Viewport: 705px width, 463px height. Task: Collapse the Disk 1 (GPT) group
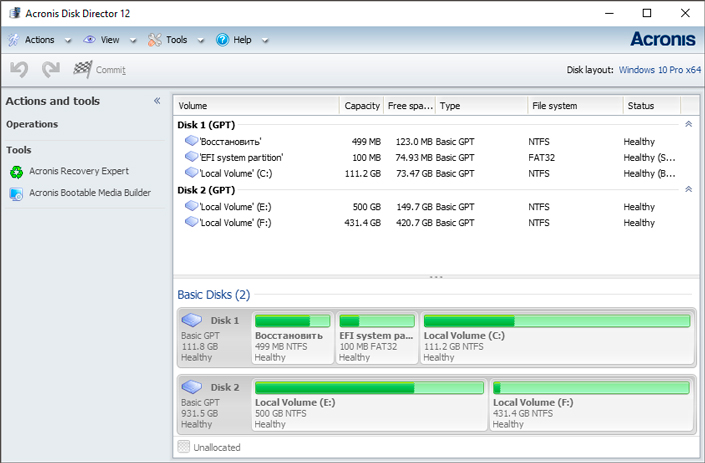tap(688, 124)
